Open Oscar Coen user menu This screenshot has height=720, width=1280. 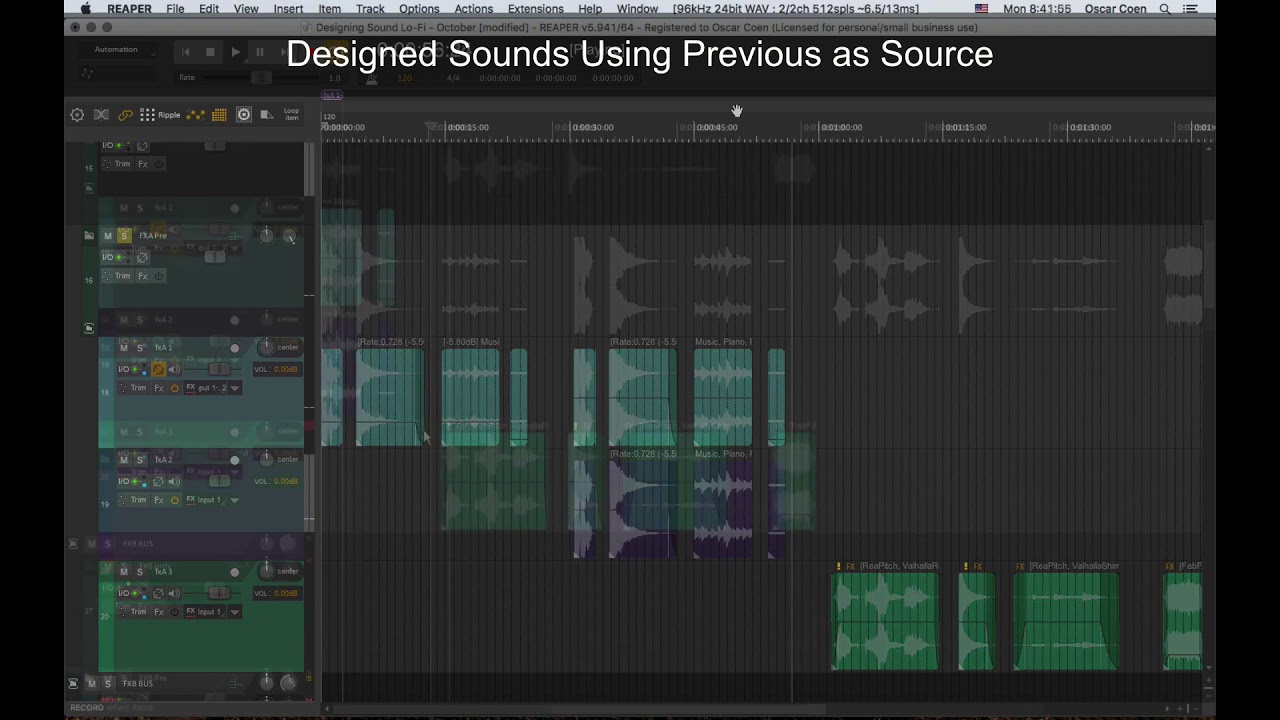pos(1115,9)
